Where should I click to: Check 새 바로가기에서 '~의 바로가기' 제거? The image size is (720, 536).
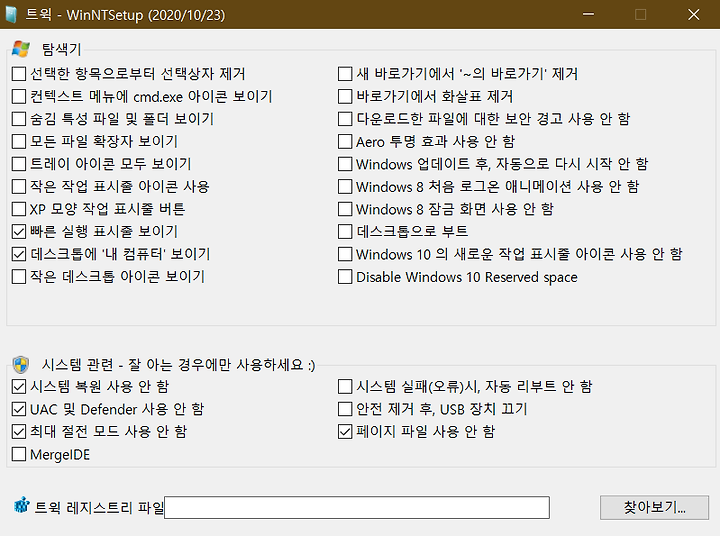pyautogui.click(x=345, y=74)
